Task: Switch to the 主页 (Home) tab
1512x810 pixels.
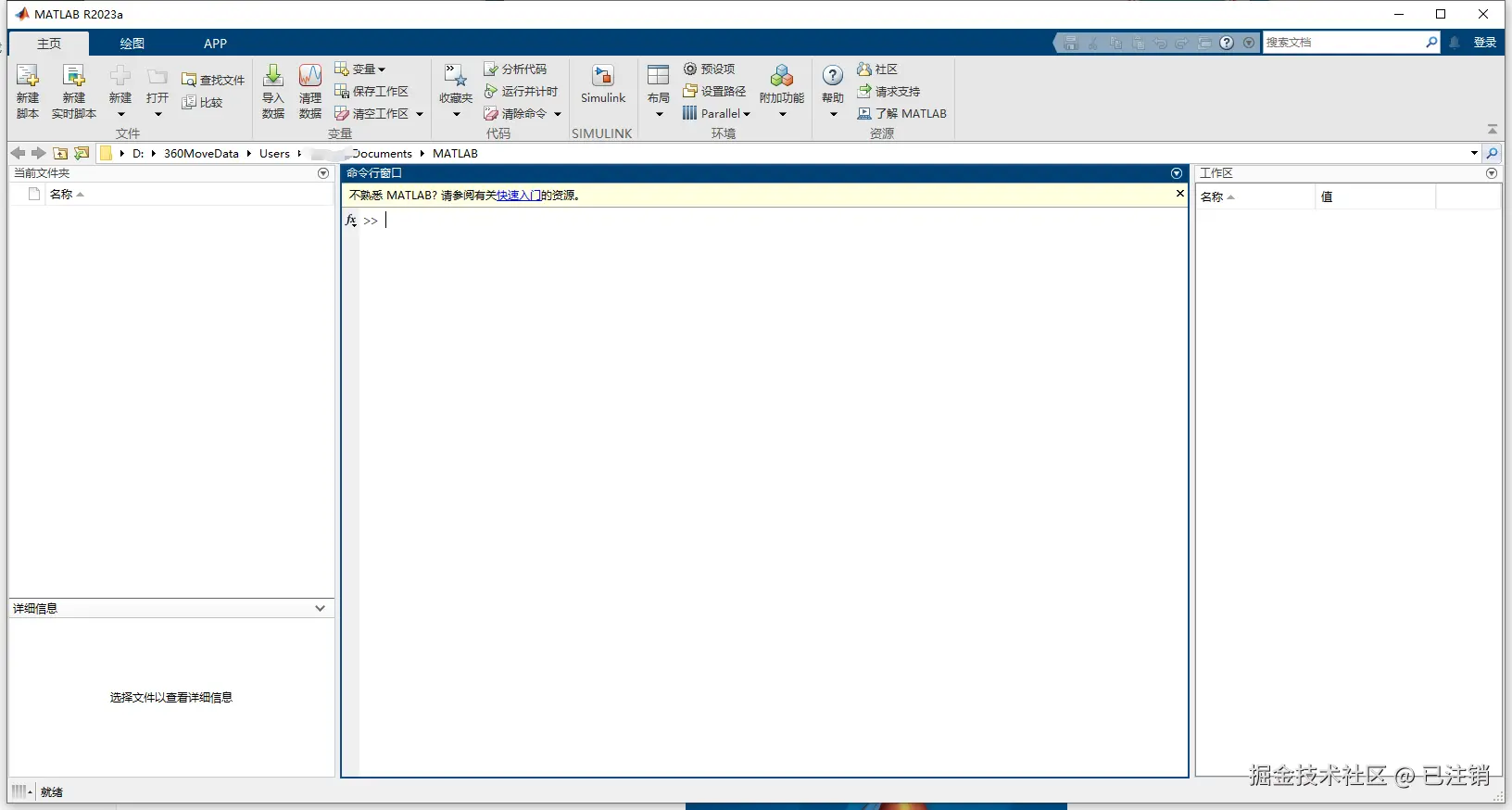Action: pos(49,44)
